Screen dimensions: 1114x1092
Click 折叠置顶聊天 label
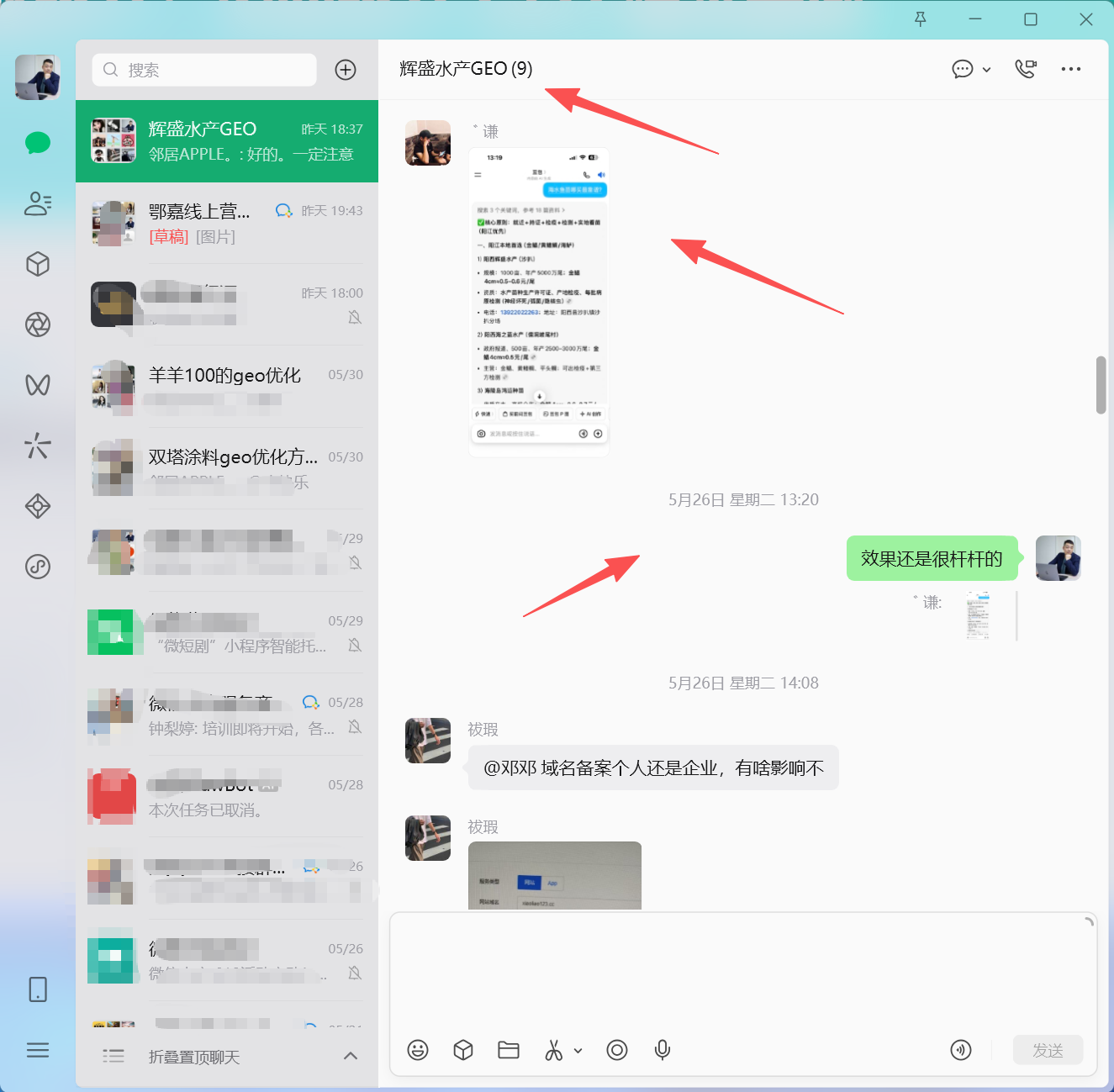pos(194,1057)
